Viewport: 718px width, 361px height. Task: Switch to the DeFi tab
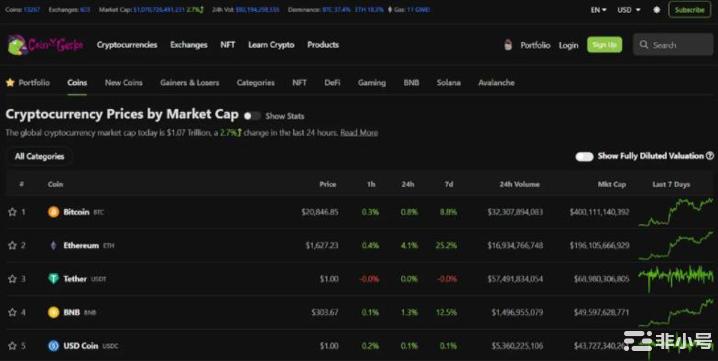(332, 82)
